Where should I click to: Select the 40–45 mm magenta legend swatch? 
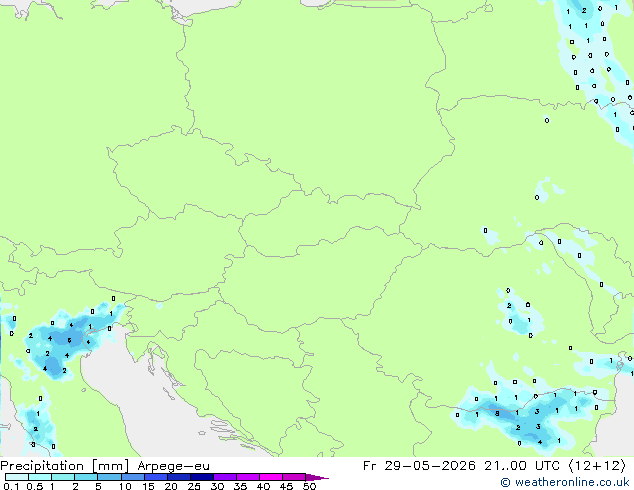(271, 477)
